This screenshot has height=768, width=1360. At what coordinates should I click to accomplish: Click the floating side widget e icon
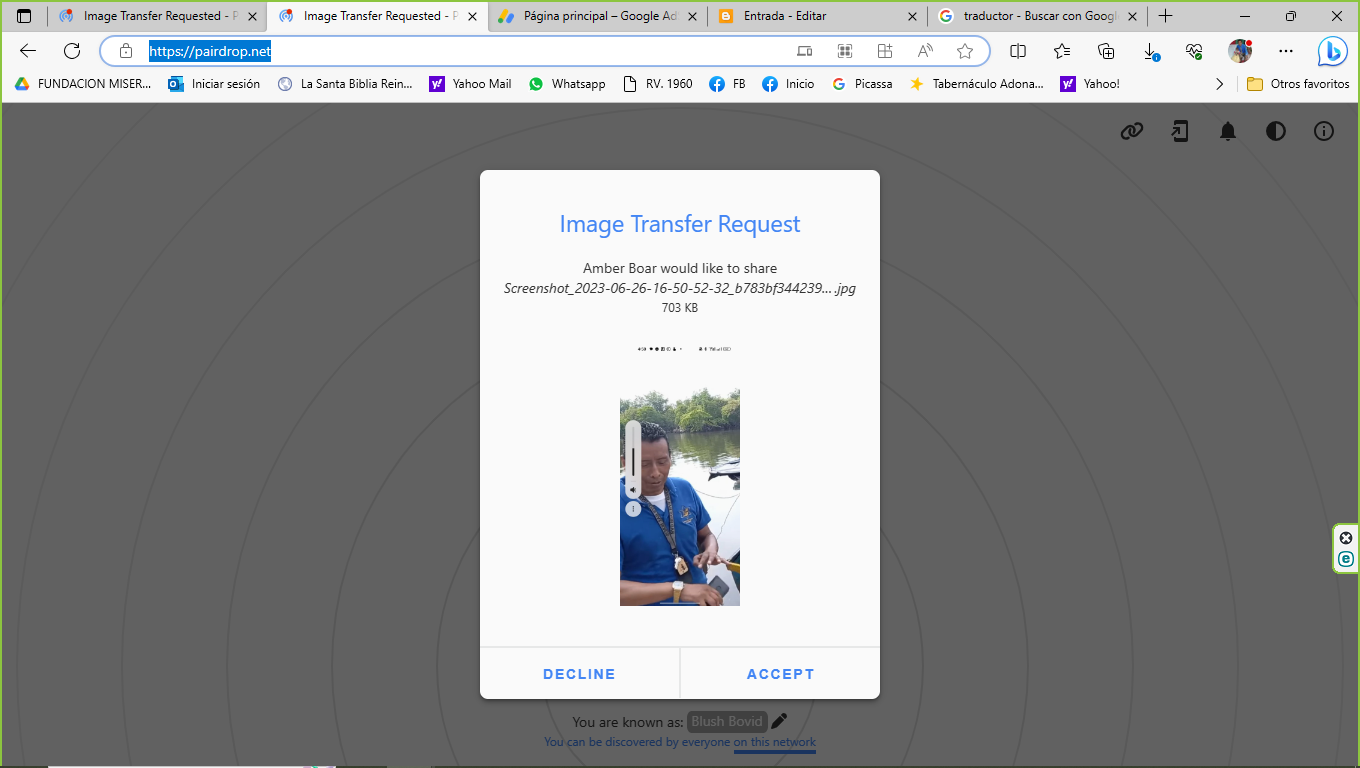1346,559
